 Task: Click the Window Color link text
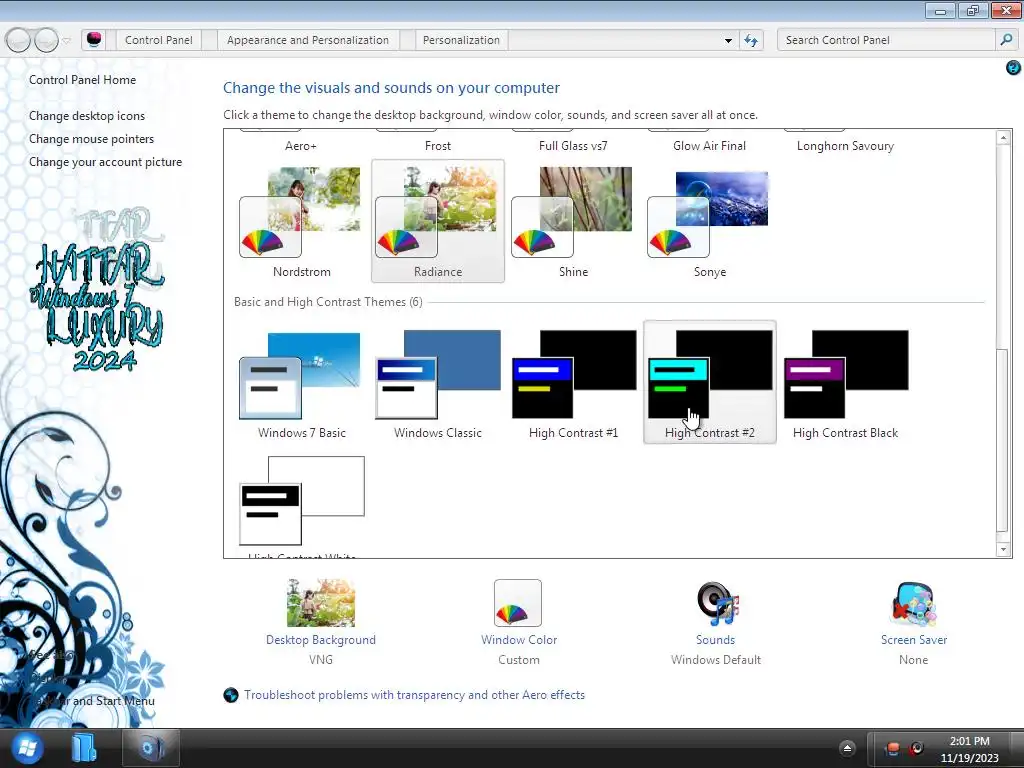pos(519,640)
